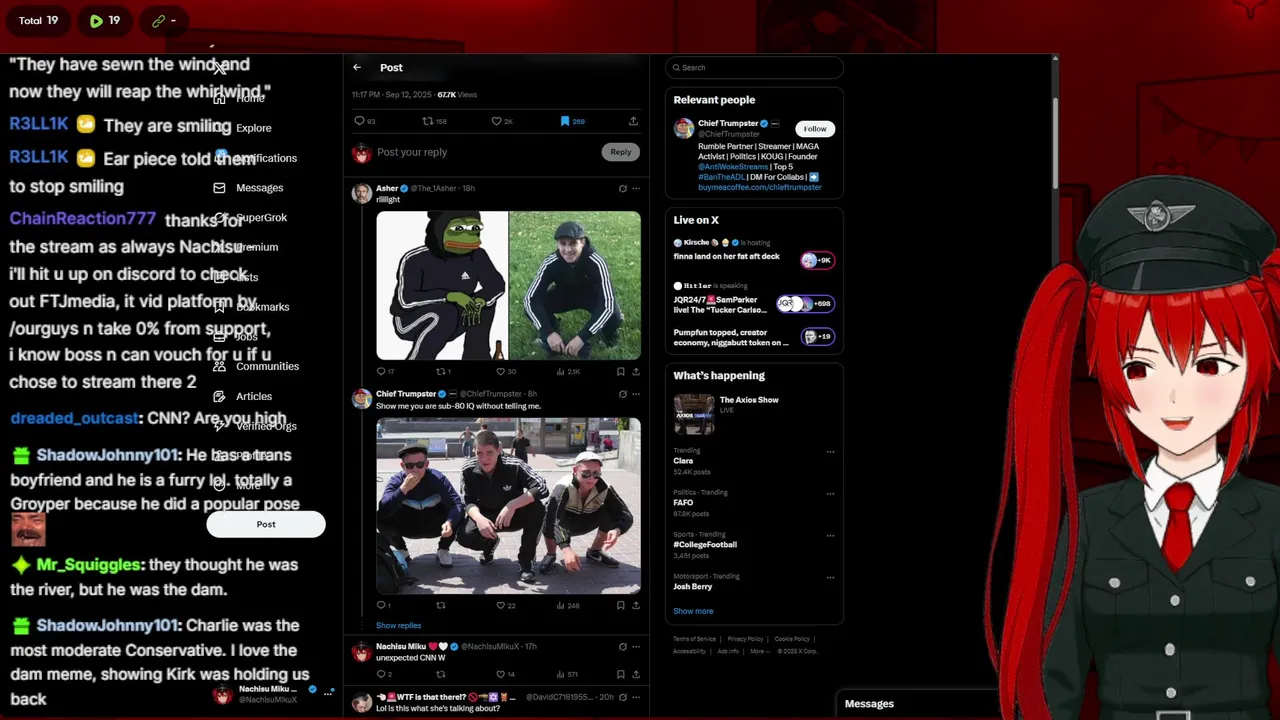1280x720 pixels.
Task: Go back using the arrow beside Post
Action: [357, 67]
